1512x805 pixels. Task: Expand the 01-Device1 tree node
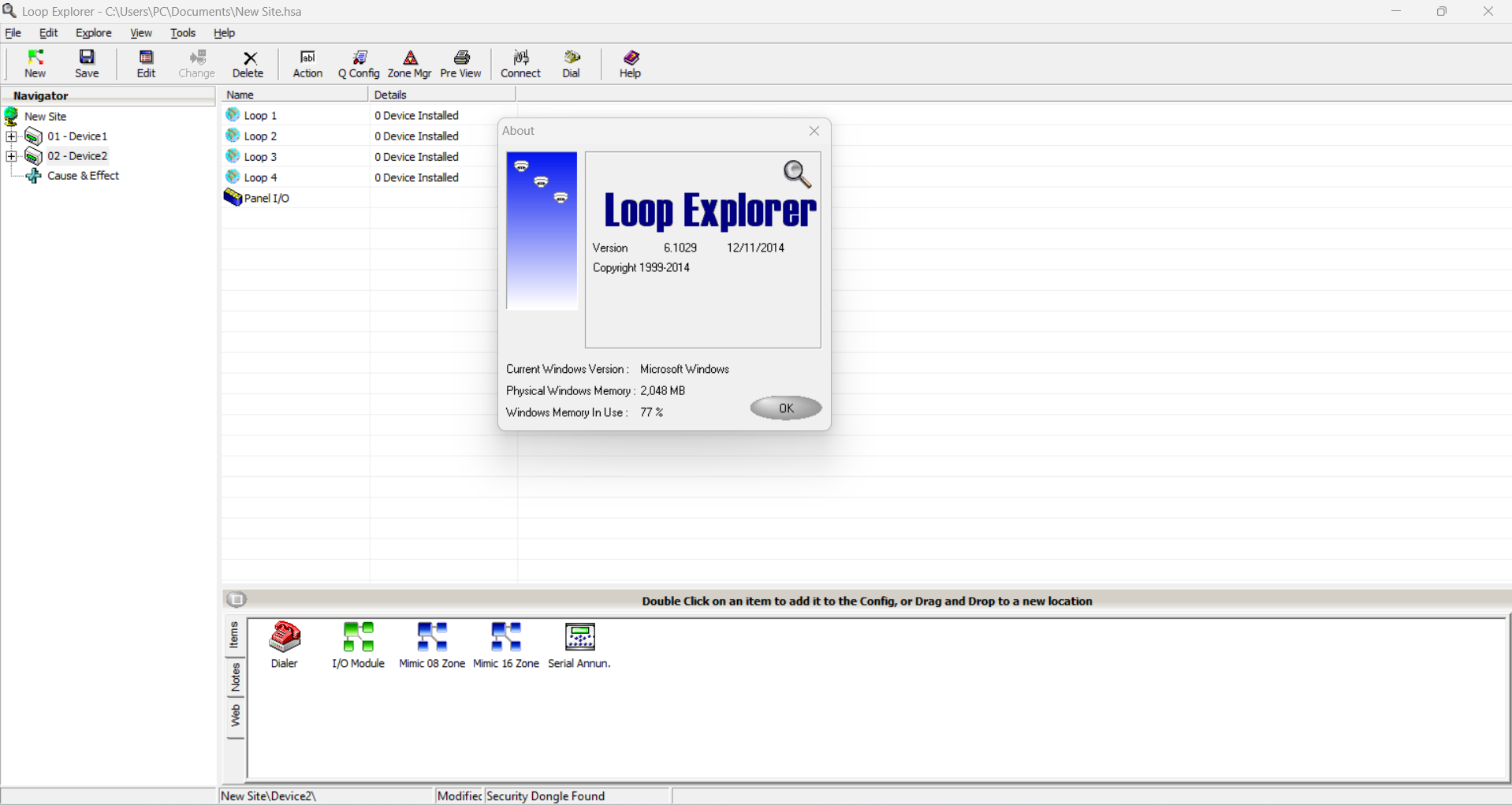pyautogui.click(x=11, y=136)
